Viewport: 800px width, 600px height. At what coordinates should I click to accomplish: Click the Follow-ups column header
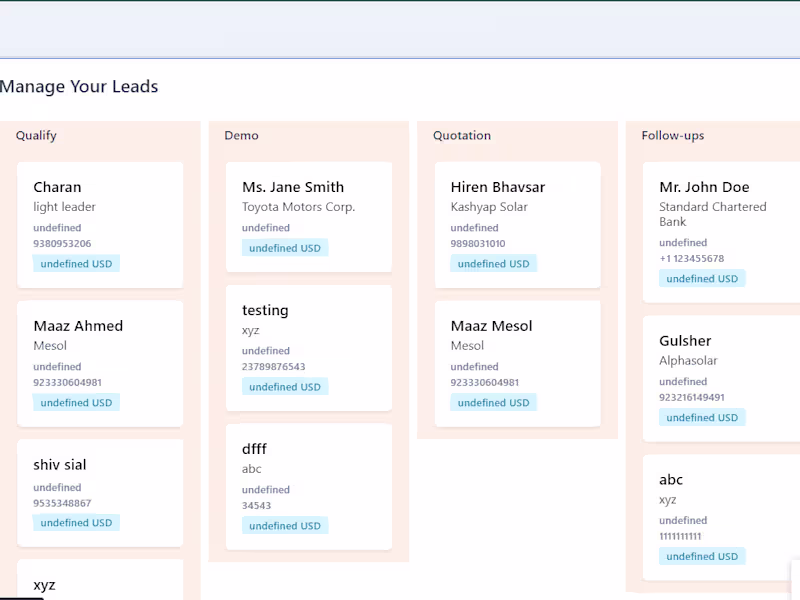pyautogui.click(x=673, y=136)
